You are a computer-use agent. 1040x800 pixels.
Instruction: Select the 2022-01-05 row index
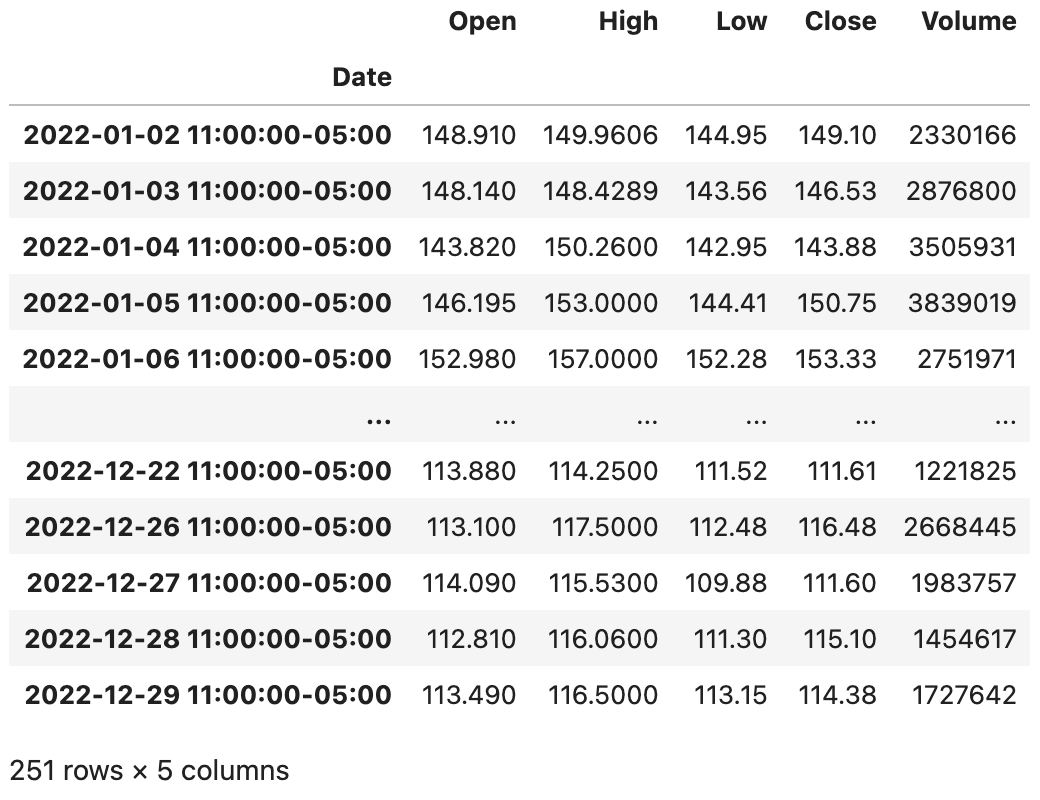(207, 303)
